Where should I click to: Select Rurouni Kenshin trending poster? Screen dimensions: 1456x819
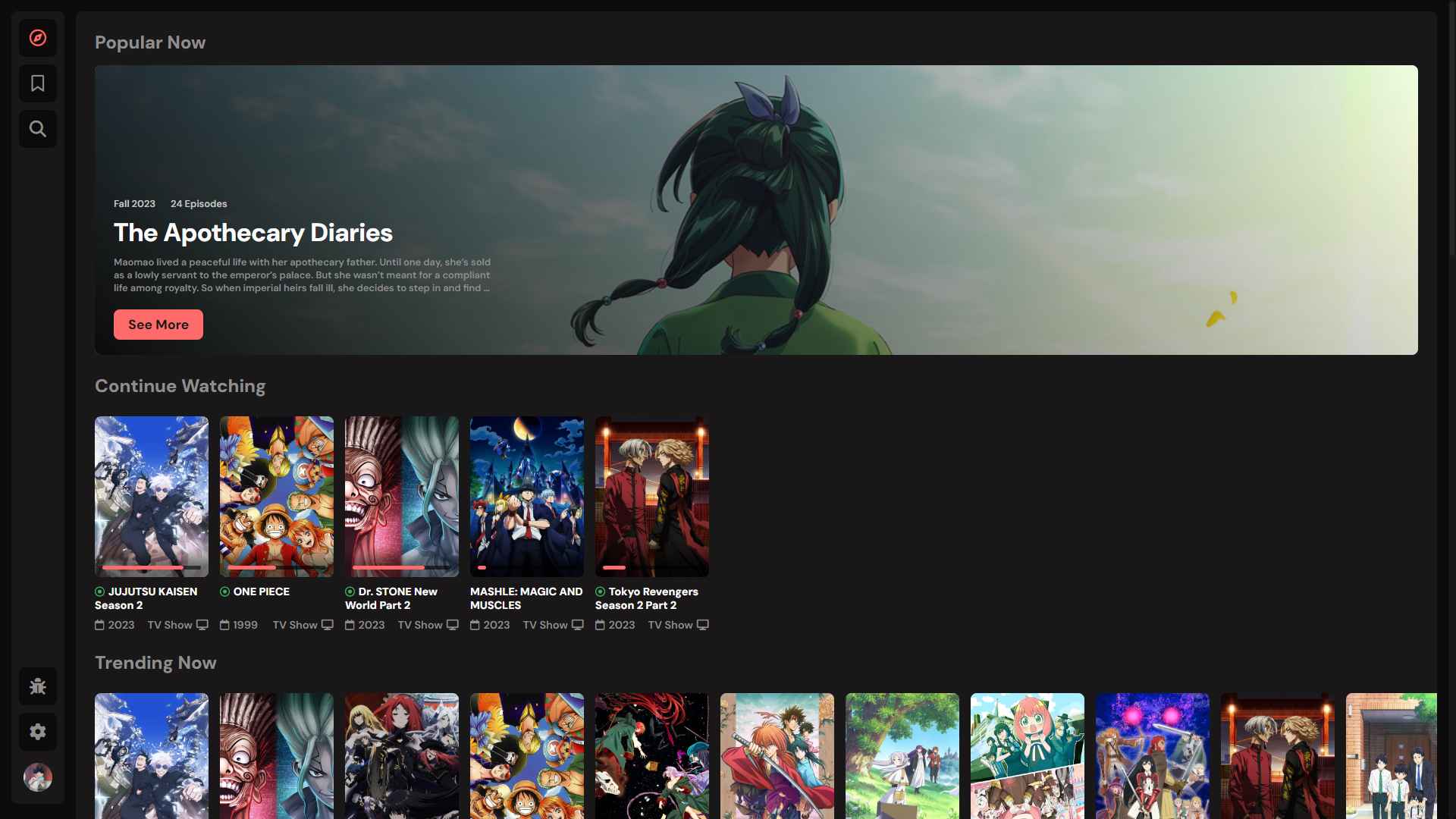coord(777,755)
